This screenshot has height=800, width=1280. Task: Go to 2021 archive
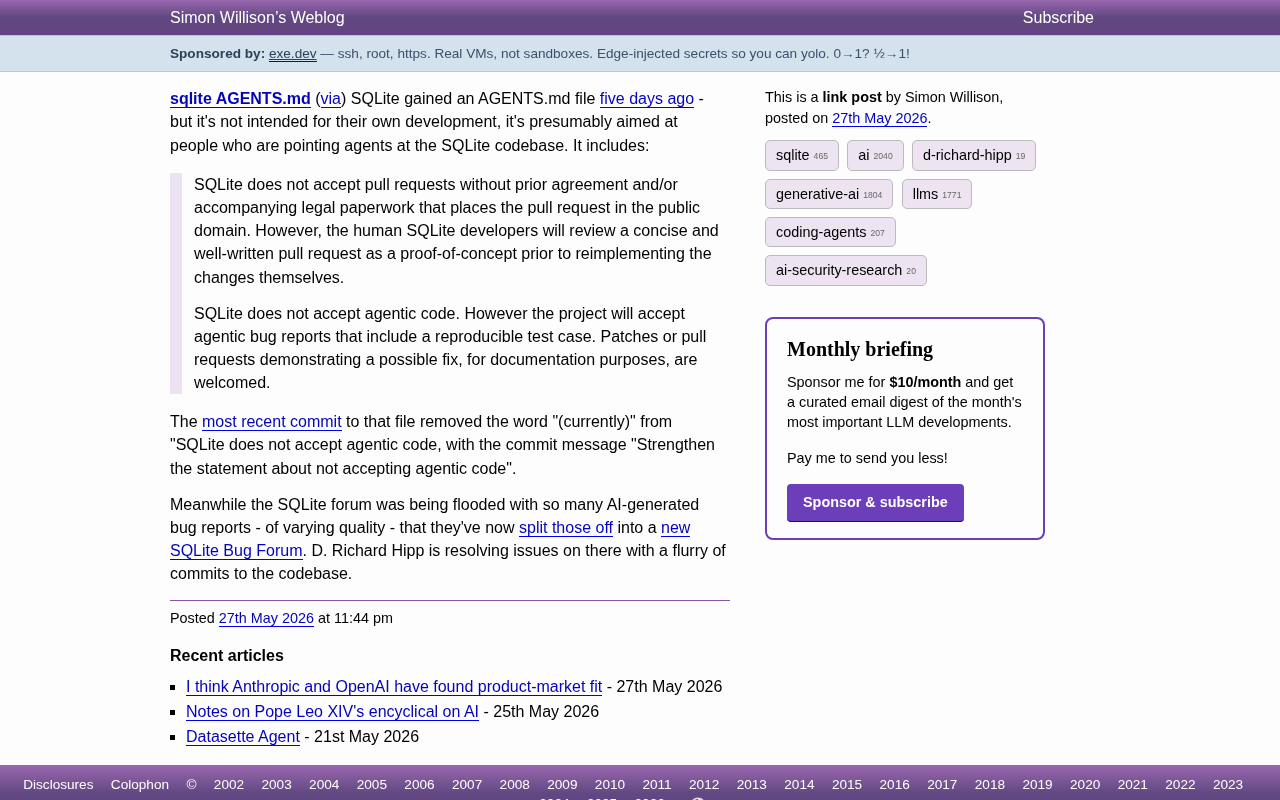(x=1133, y=785)
